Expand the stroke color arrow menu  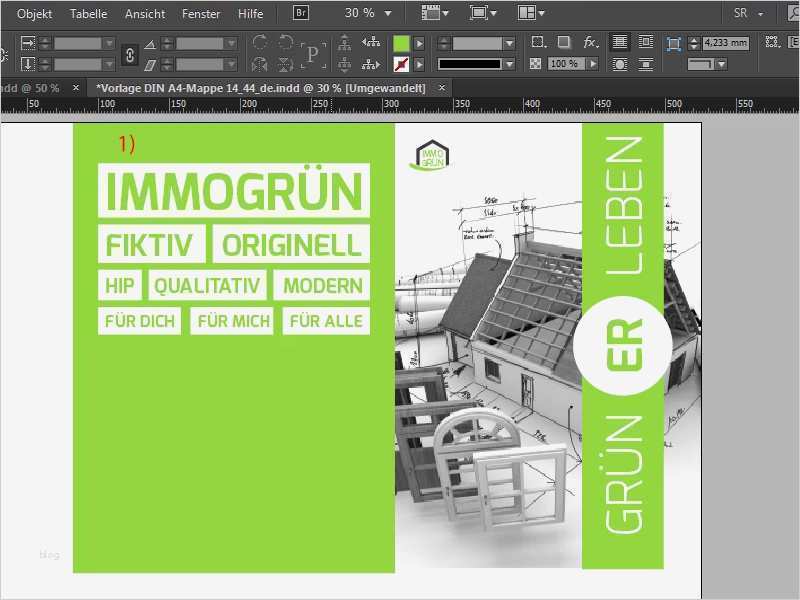(419, 64)
